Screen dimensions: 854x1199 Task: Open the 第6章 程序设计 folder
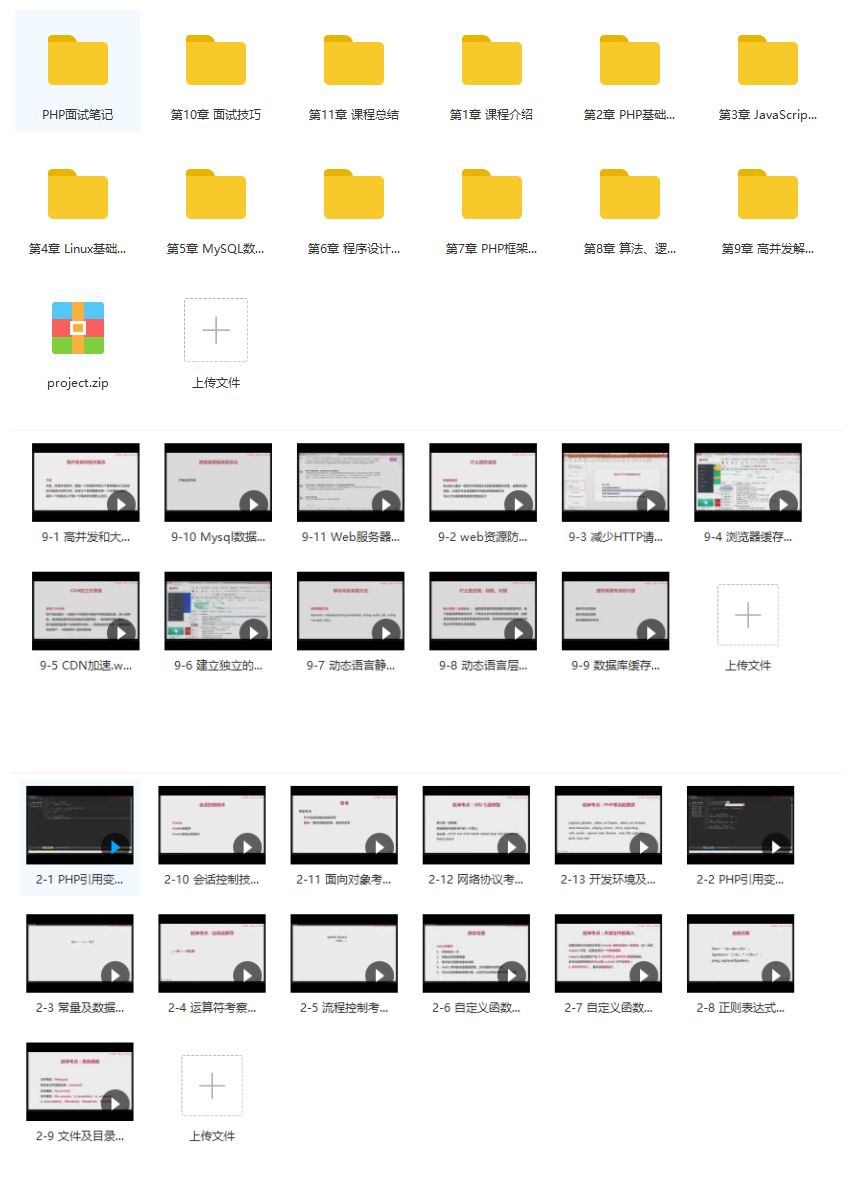354,194
